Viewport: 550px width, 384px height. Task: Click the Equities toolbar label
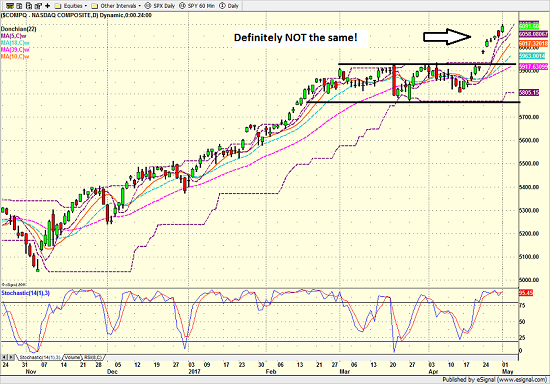pos(73,6)
